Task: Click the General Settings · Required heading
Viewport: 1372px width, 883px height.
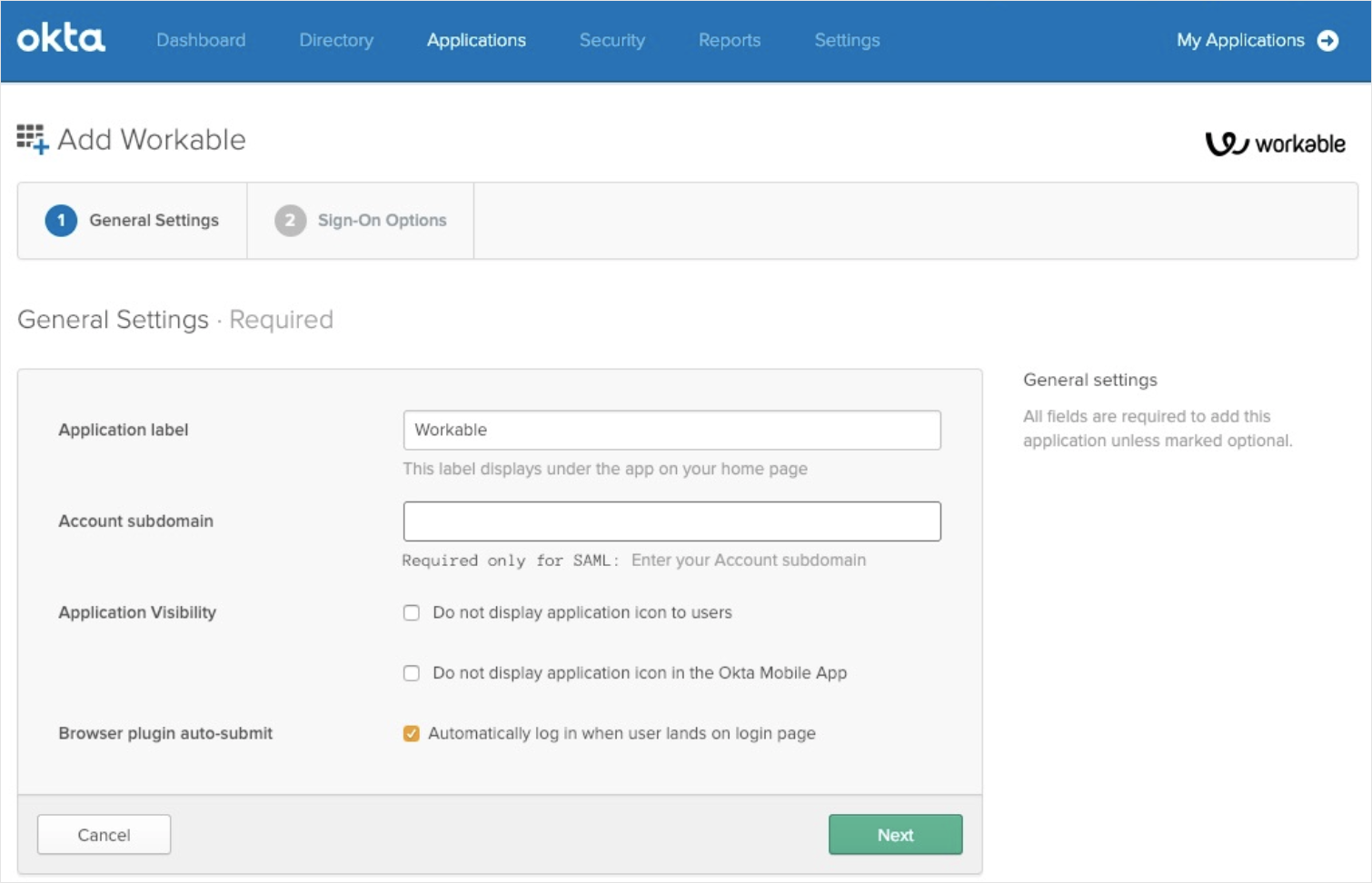Action: [x=175, y=320]
